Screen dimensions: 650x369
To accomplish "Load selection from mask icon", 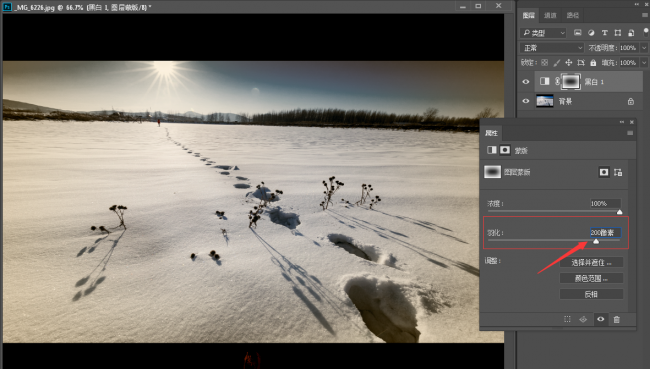I will [x=567, y=319].
